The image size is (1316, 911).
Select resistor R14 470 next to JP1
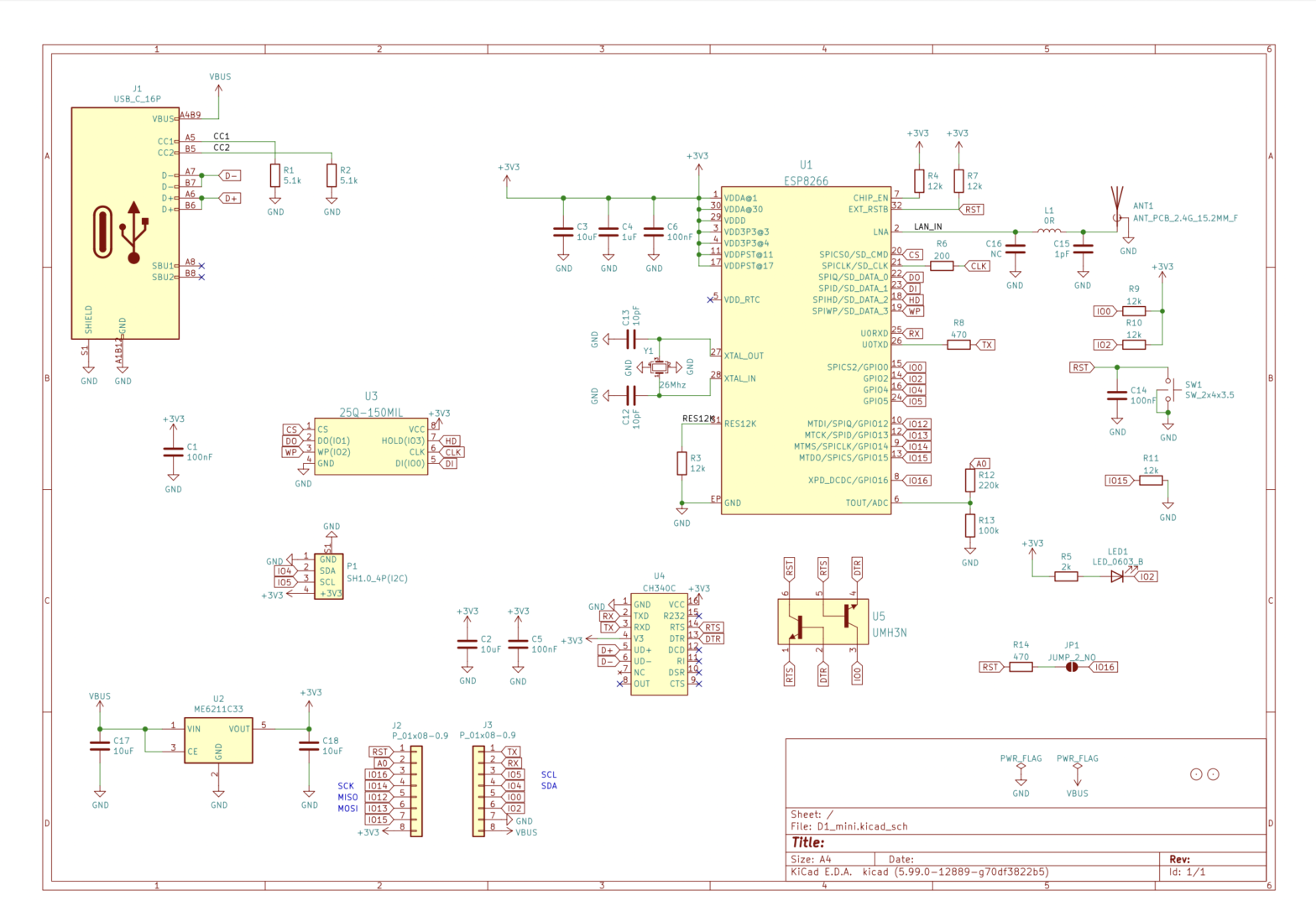point(1021,667)
